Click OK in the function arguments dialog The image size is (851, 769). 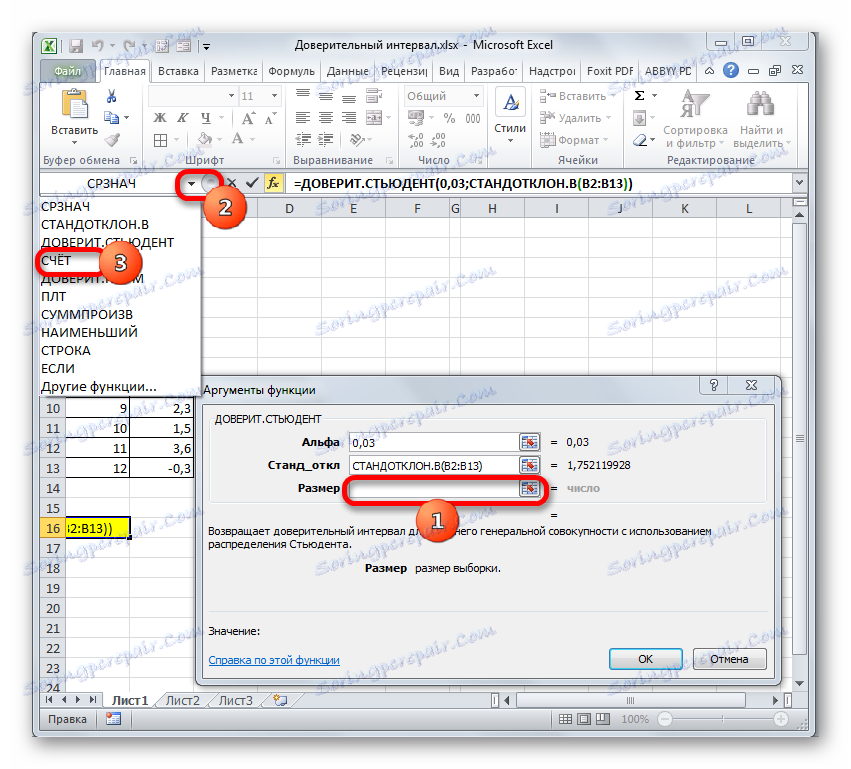[x=645, y=659]
